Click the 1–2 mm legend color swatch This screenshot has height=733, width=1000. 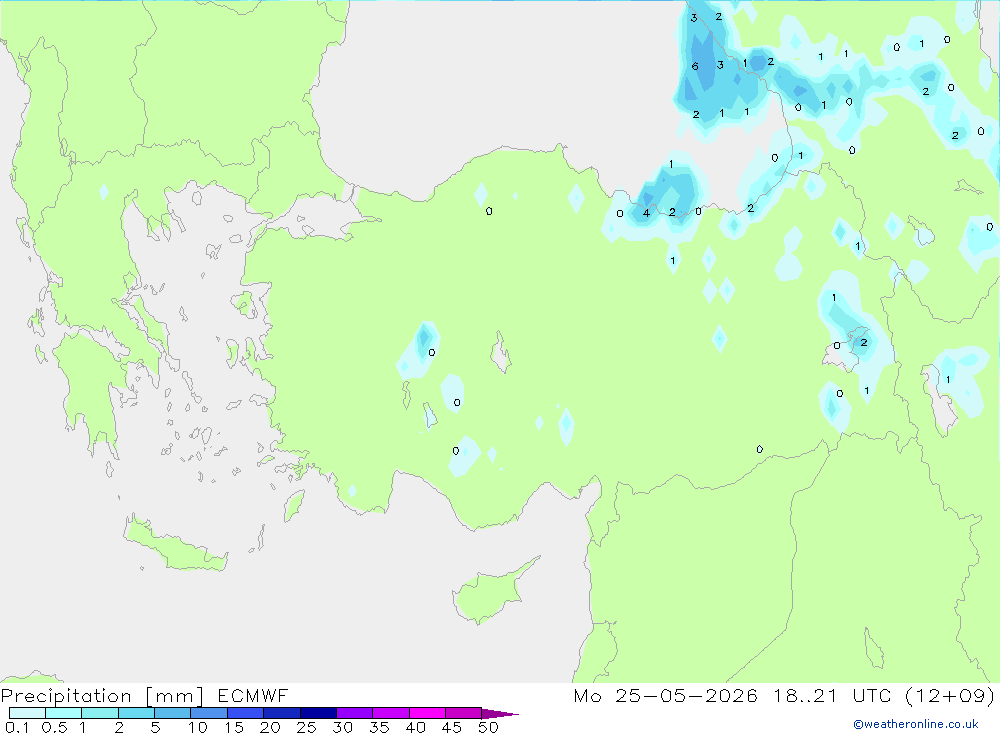99,713
